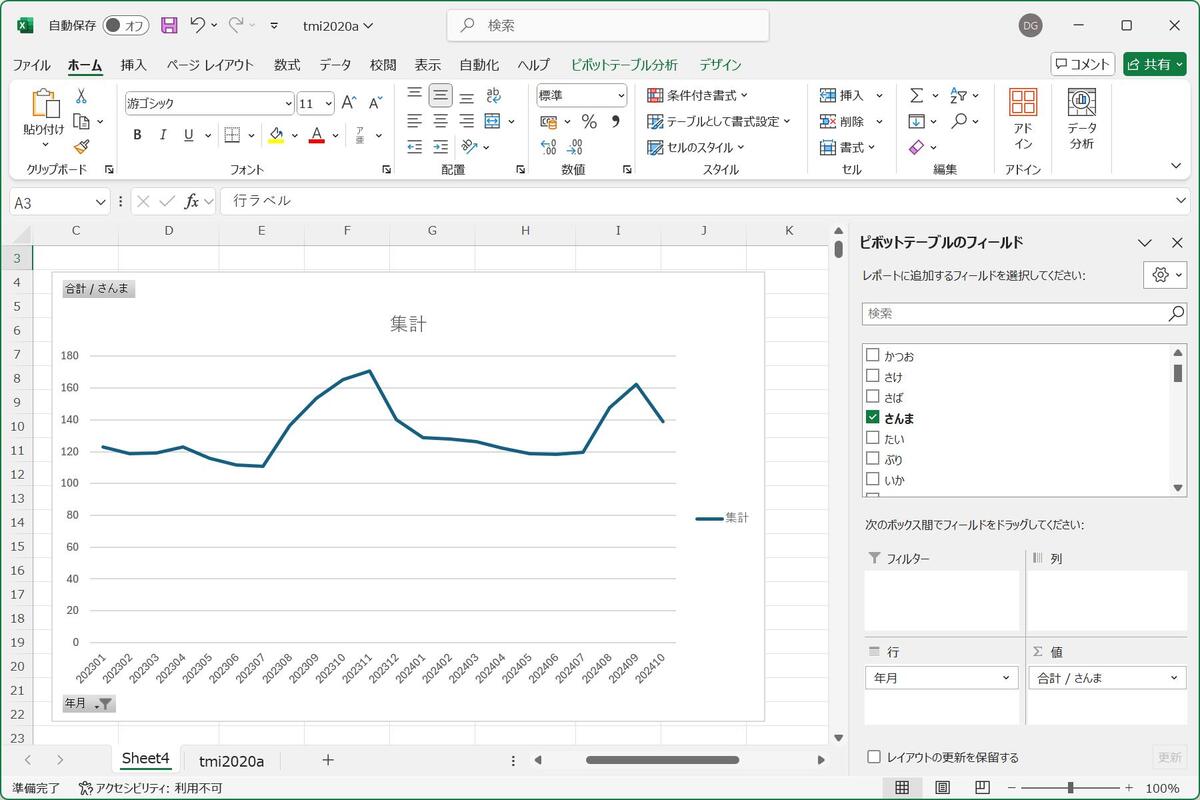Increase font size with large A icon

(349, 103)
